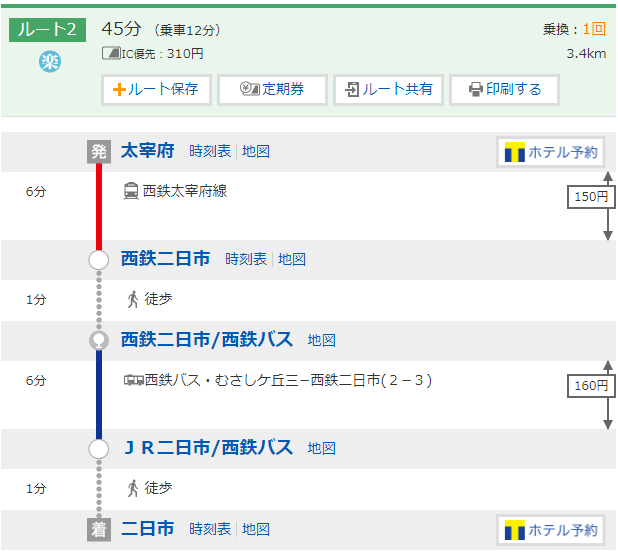Click ホテル予約 beside 太宰府
Screen dimensions: 618x560
click(x=550, y=152)
